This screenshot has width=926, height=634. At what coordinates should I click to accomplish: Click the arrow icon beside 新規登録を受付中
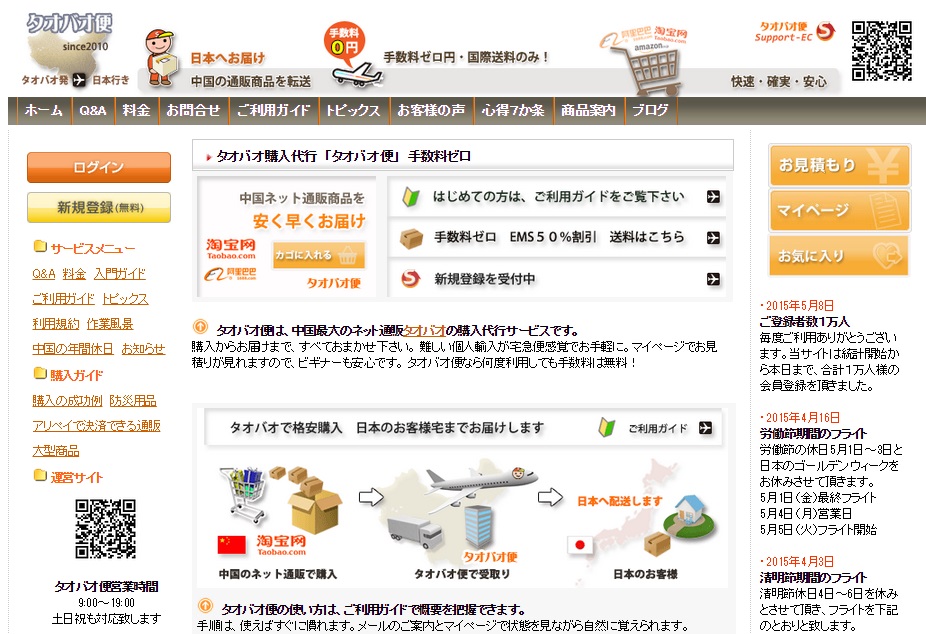click(x=713, y=279)
